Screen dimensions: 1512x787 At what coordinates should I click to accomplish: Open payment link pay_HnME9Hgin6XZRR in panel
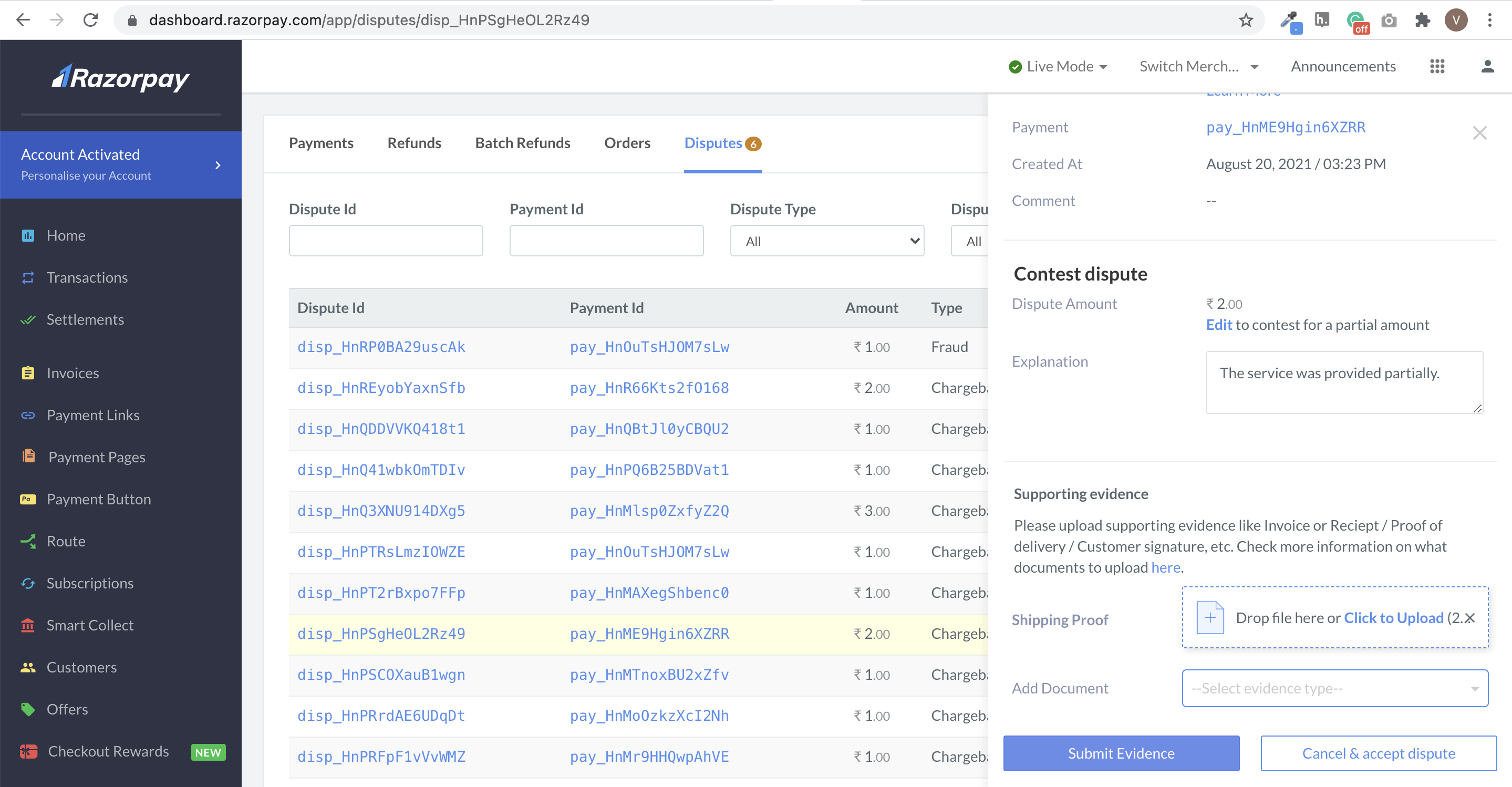pyautogui.click(x=1286, y=127)
